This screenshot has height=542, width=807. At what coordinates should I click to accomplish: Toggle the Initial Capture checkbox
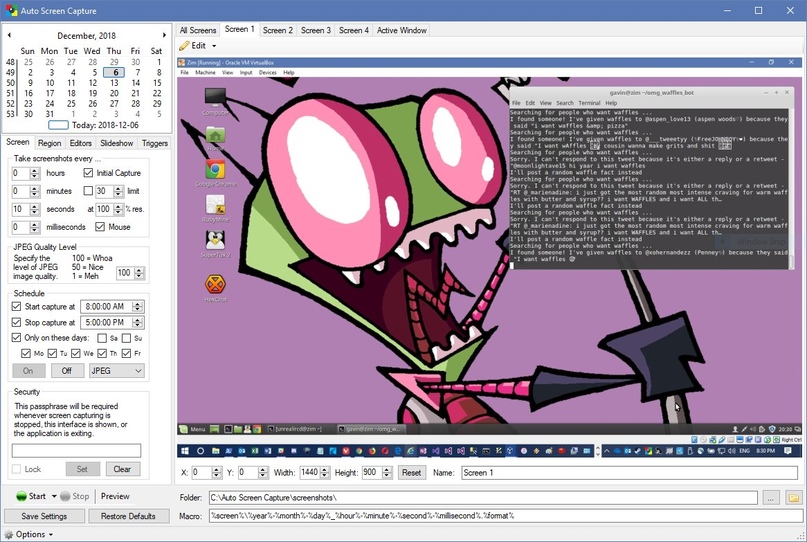click(88, 173)
